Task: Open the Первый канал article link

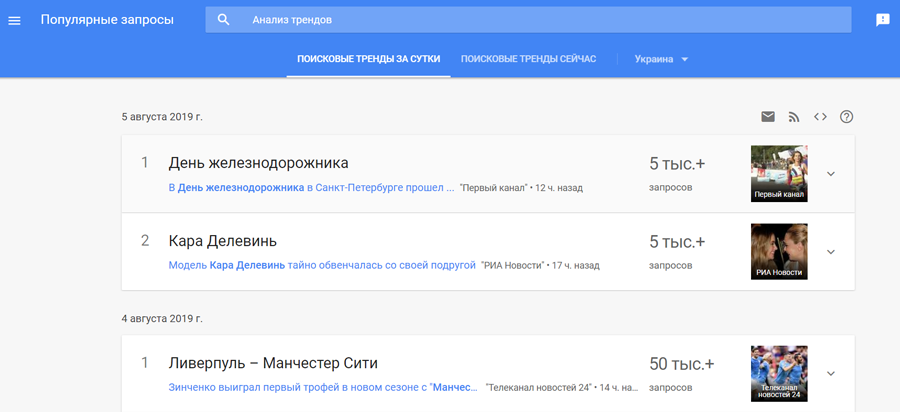Action: 312,188
